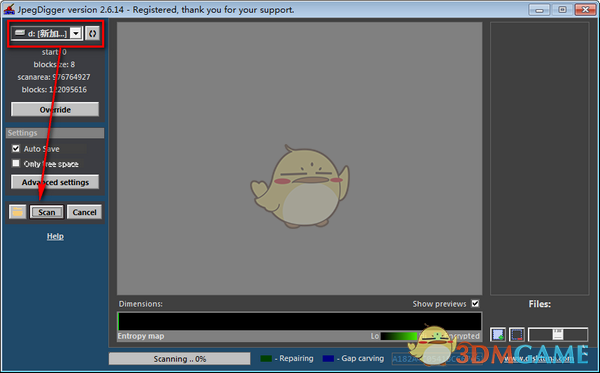Click the black entropy map strip

pos(299,321)
